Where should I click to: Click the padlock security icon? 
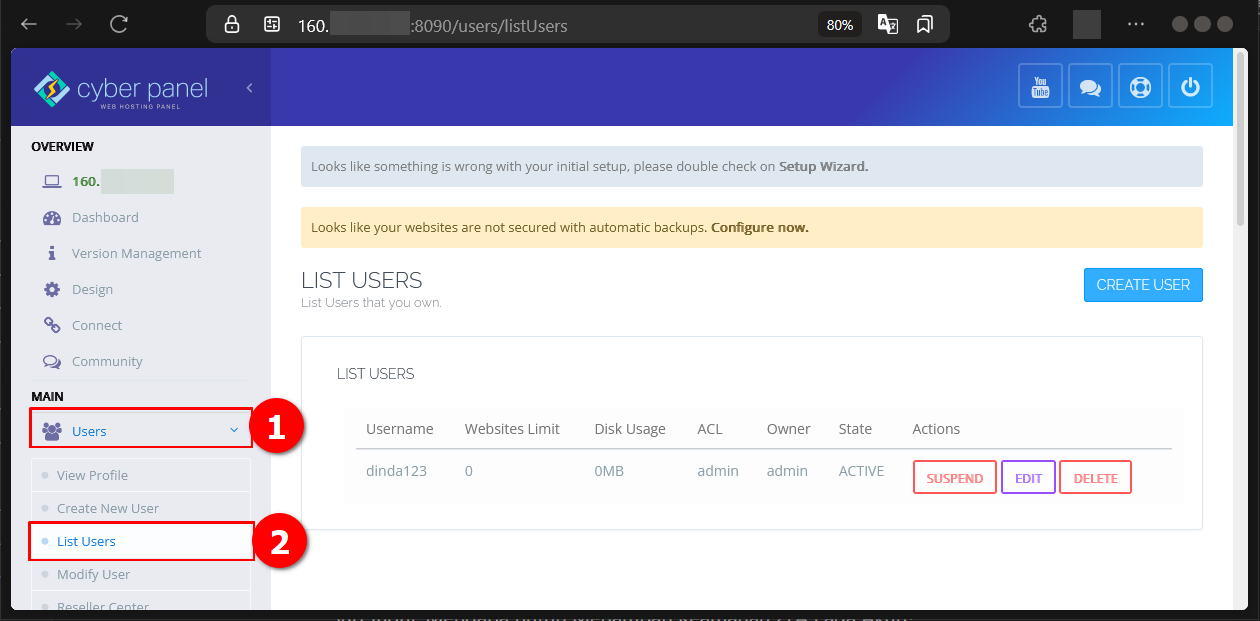coord(232,25)
